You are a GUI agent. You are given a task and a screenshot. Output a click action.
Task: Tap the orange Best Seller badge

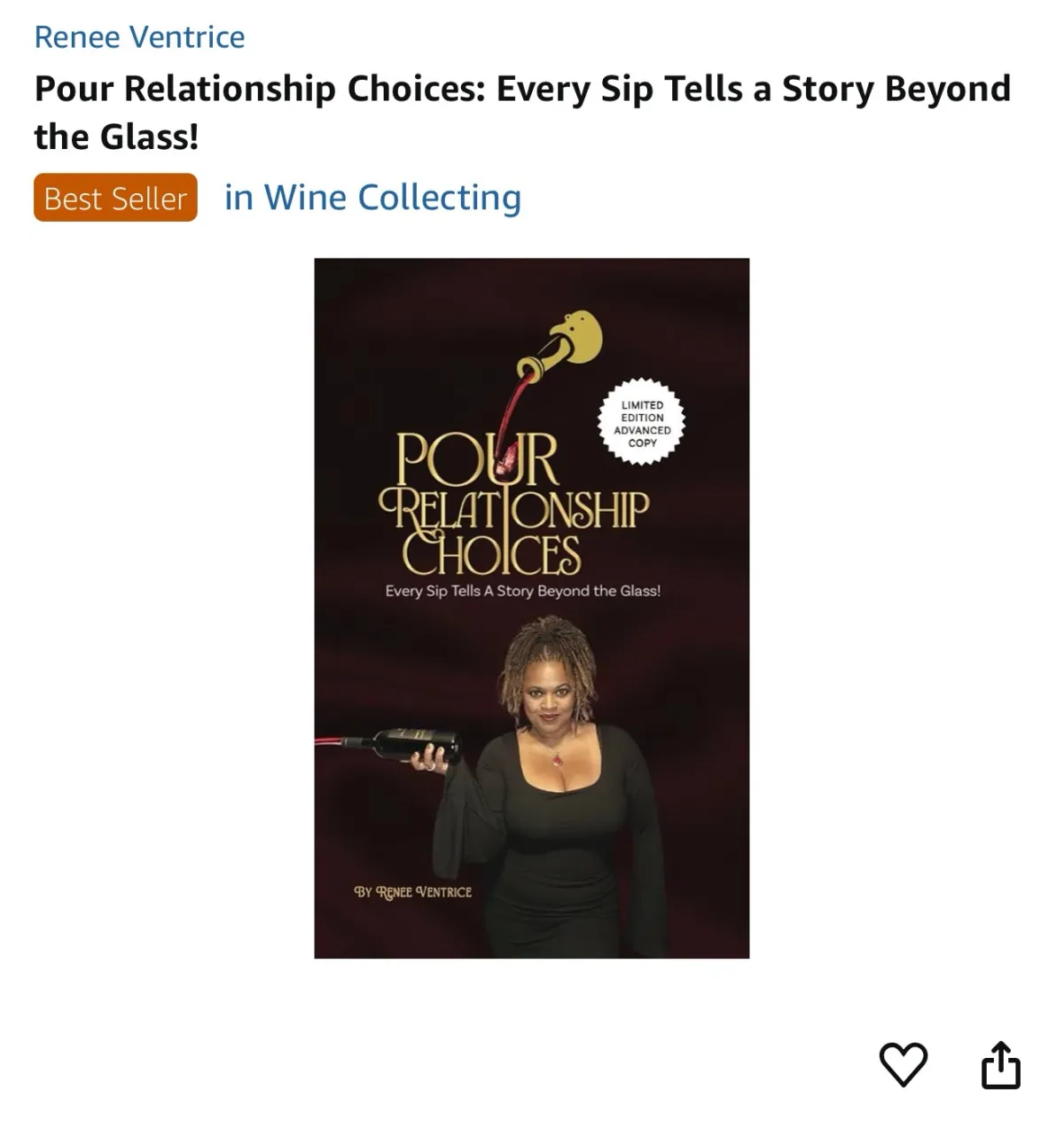point(115,198)
